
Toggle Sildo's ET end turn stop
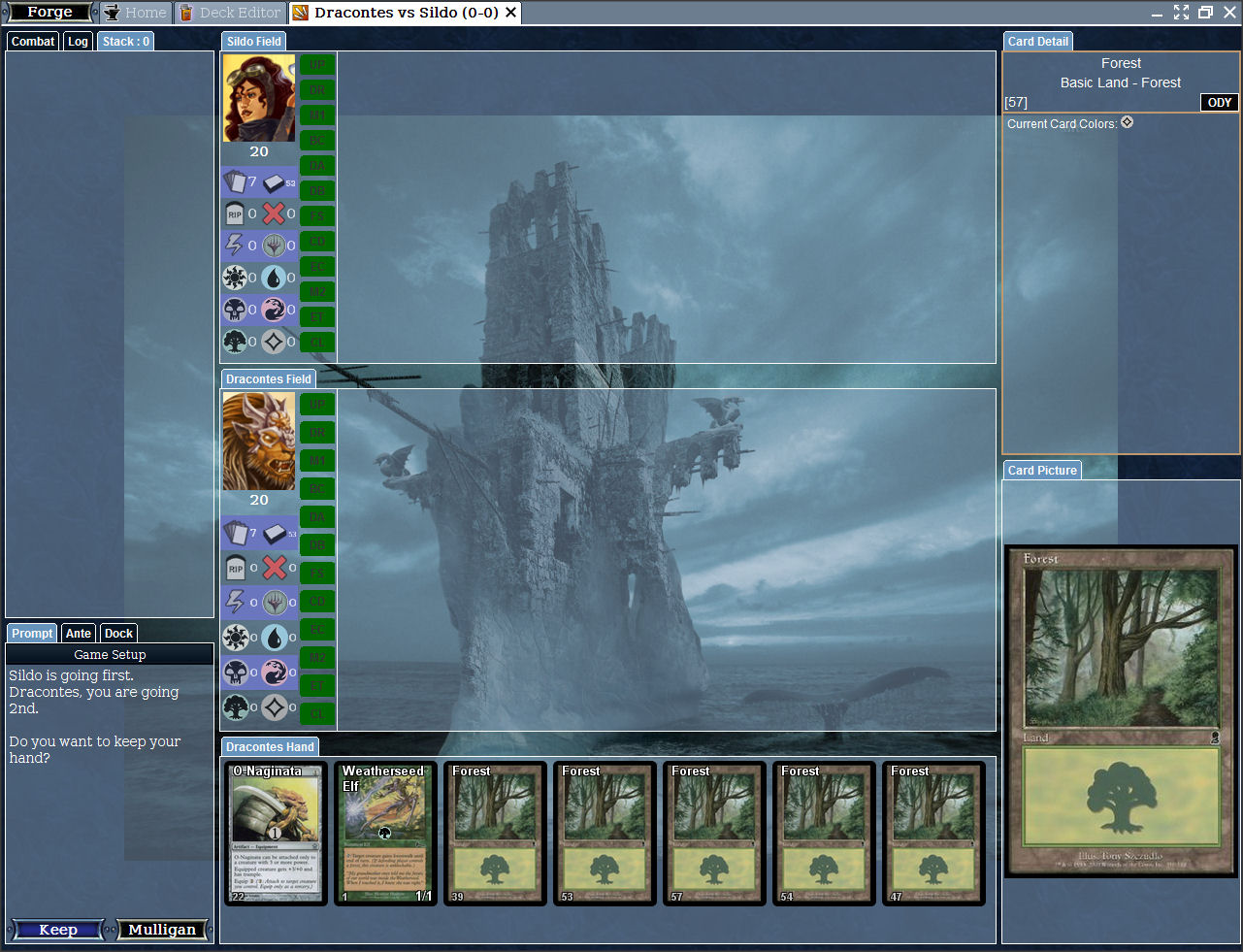(317, 317)
